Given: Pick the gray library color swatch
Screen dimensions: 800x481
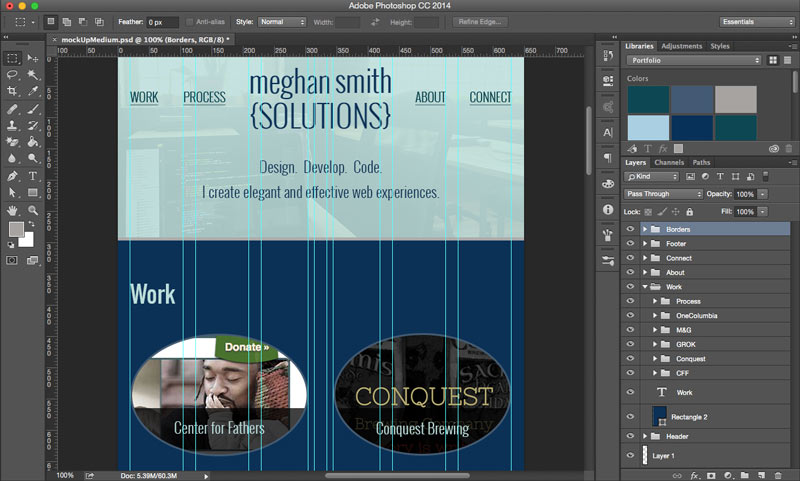Looking at the screenshot, I should (x=736, y=99).
